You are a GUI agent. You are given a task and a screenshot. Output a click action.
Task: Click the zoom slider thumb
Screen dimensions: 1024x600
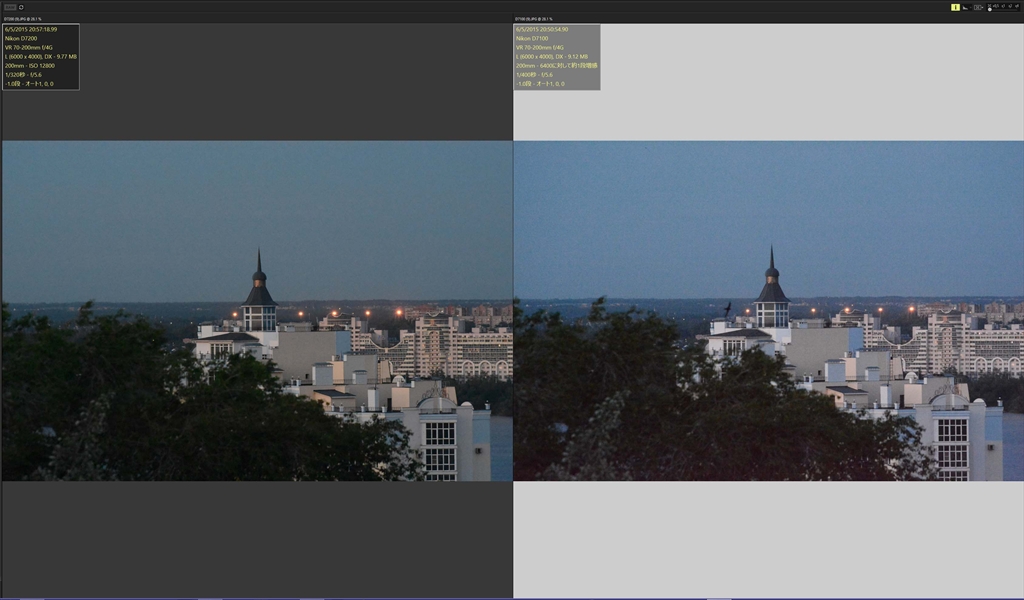coord(989,10)
